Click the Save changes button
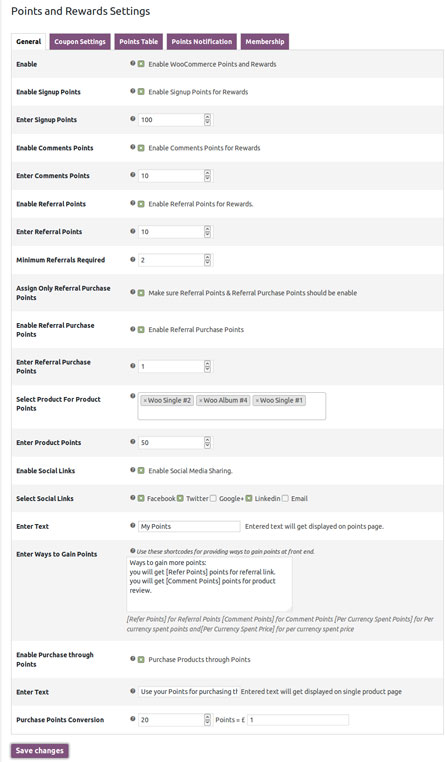 39,750
